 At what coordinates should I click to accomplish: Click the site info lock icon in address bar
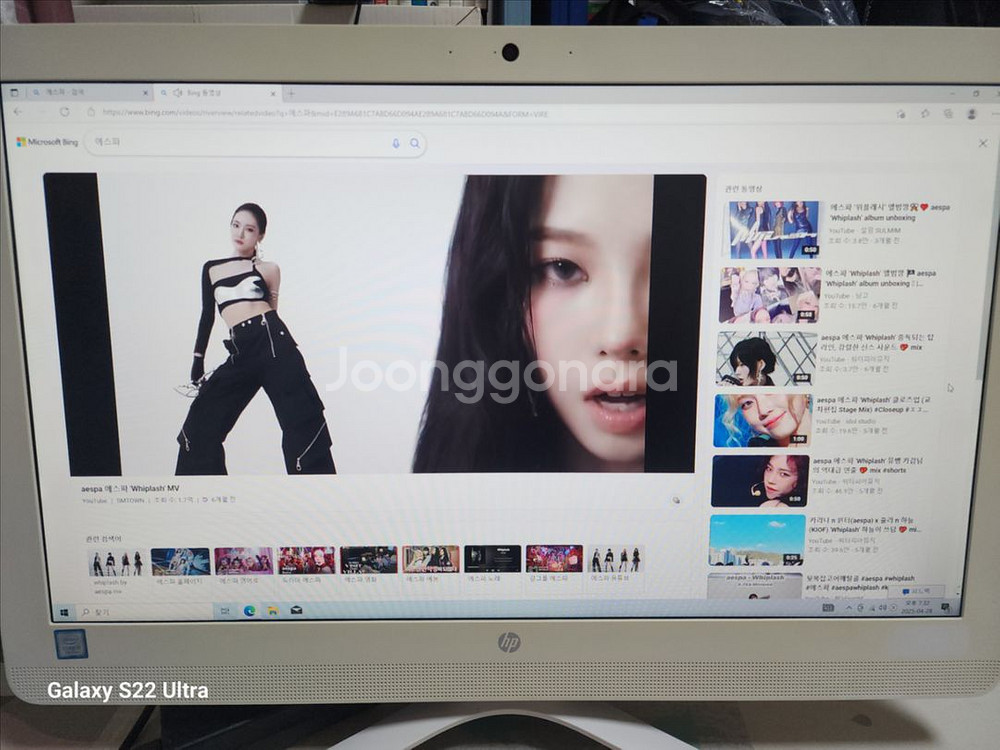(91, 112)
